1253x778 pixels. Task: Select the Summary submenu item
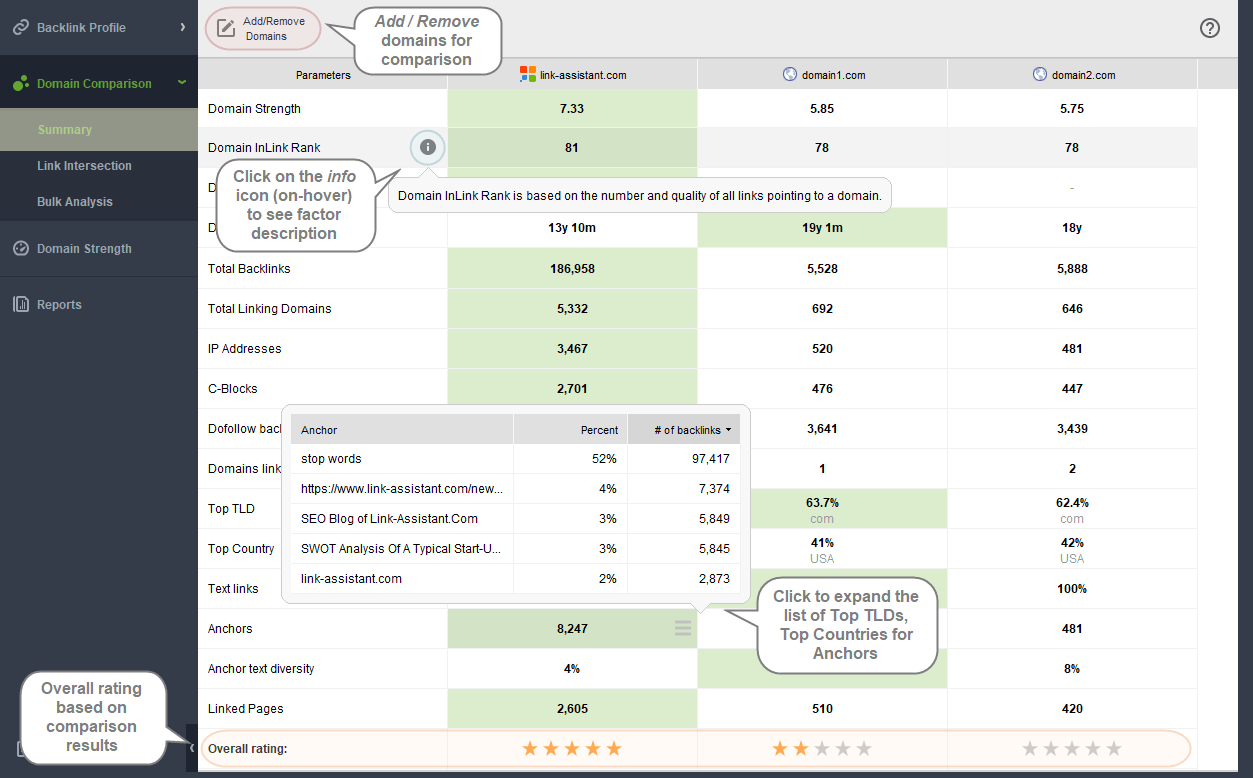(x=65, y=130)
